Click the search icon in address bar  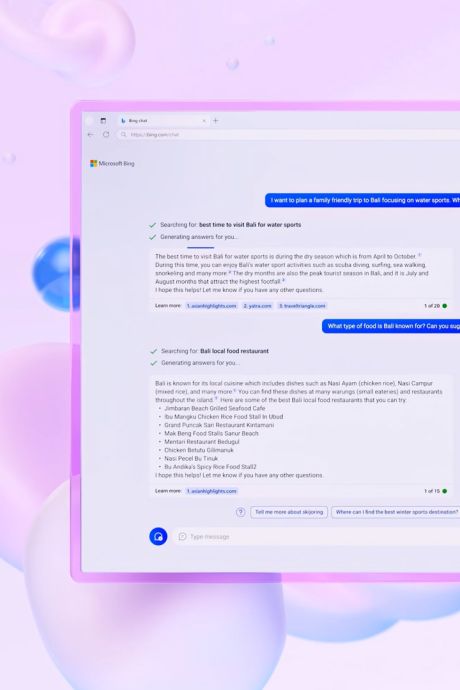coord(124,135)
